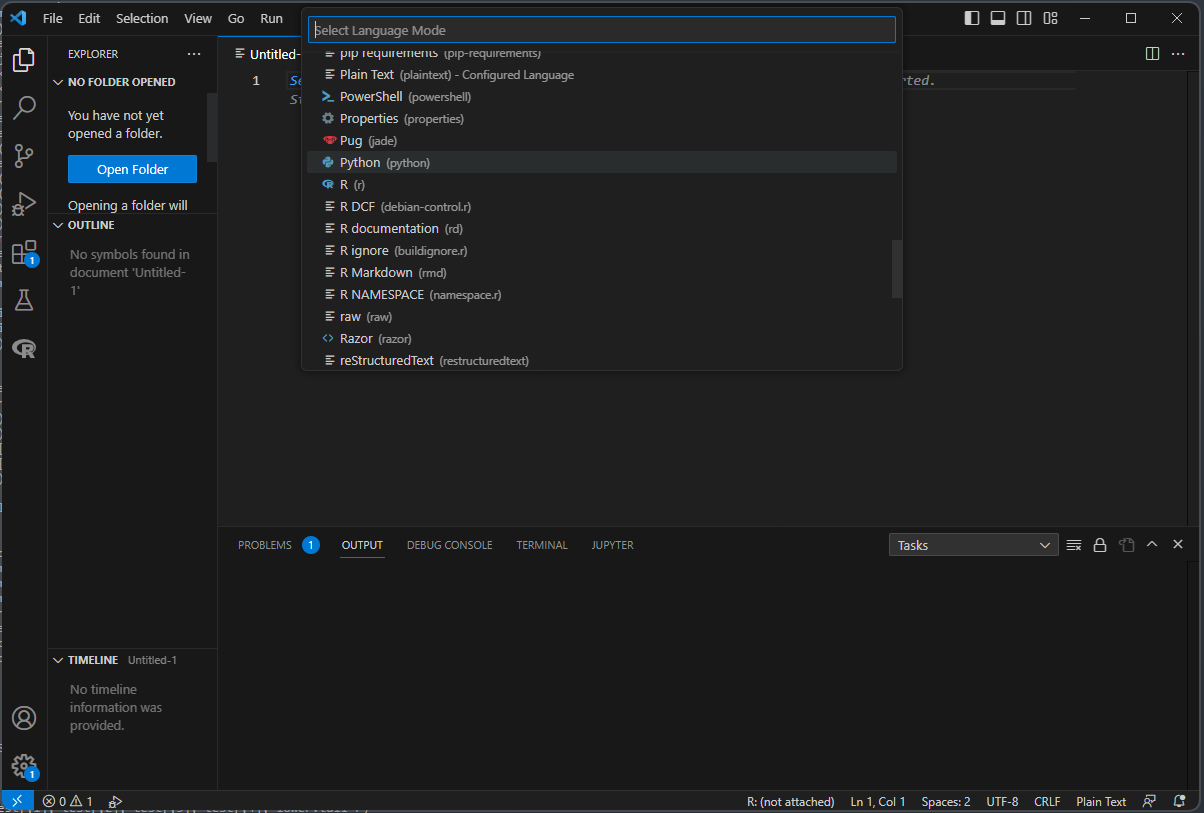Viewport: 1204px width, 813px height.
Task: Clear the Output panel
Action: point(1073,544)
